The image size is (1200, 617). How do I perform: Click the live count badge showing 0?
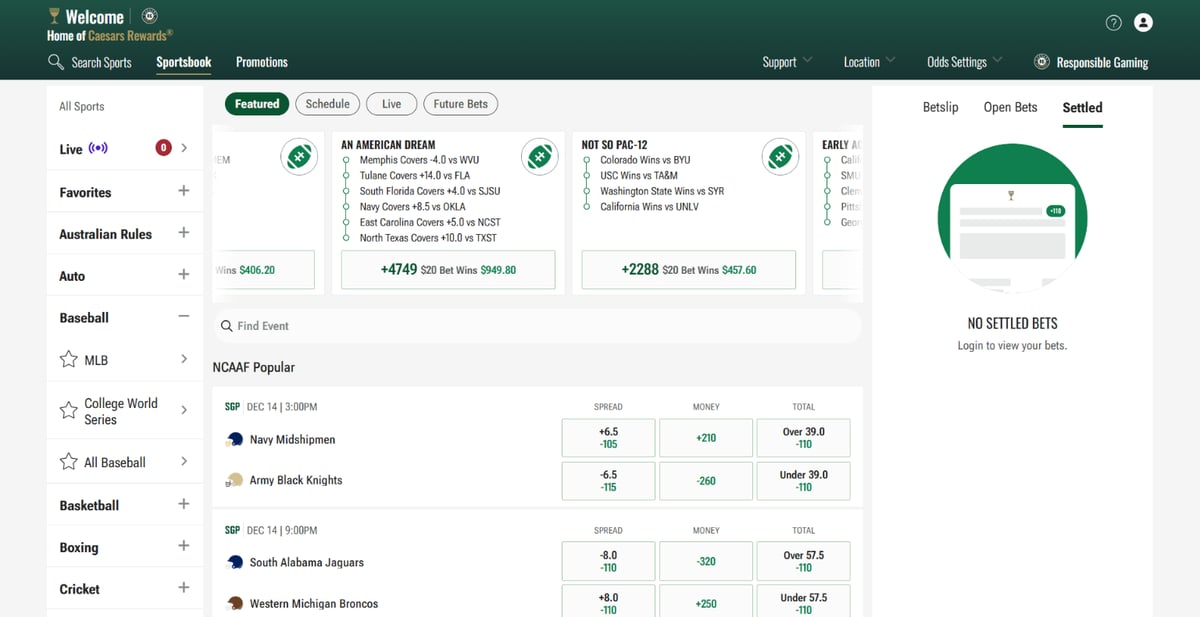[x=163, y=148]
